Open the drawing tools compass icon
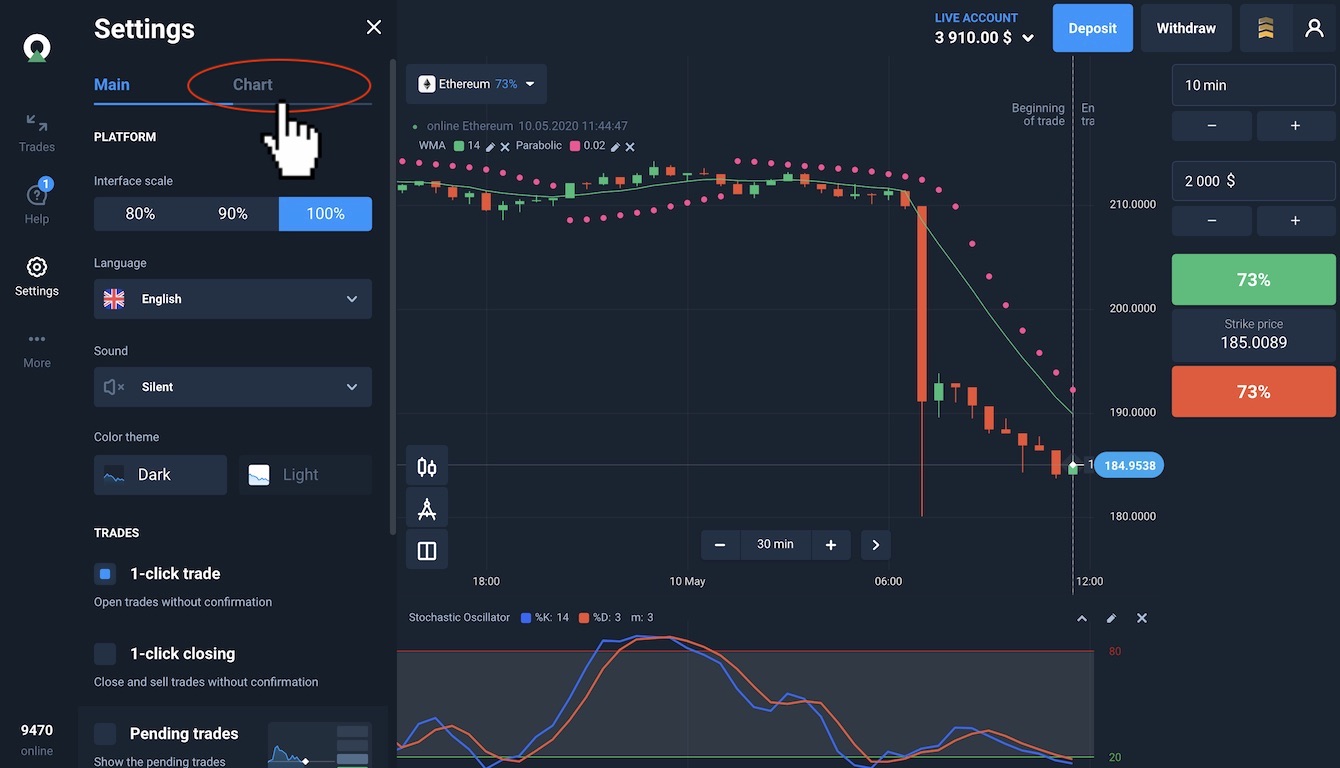This screenshot has height=768, width=1340. [x=427, y=509]
